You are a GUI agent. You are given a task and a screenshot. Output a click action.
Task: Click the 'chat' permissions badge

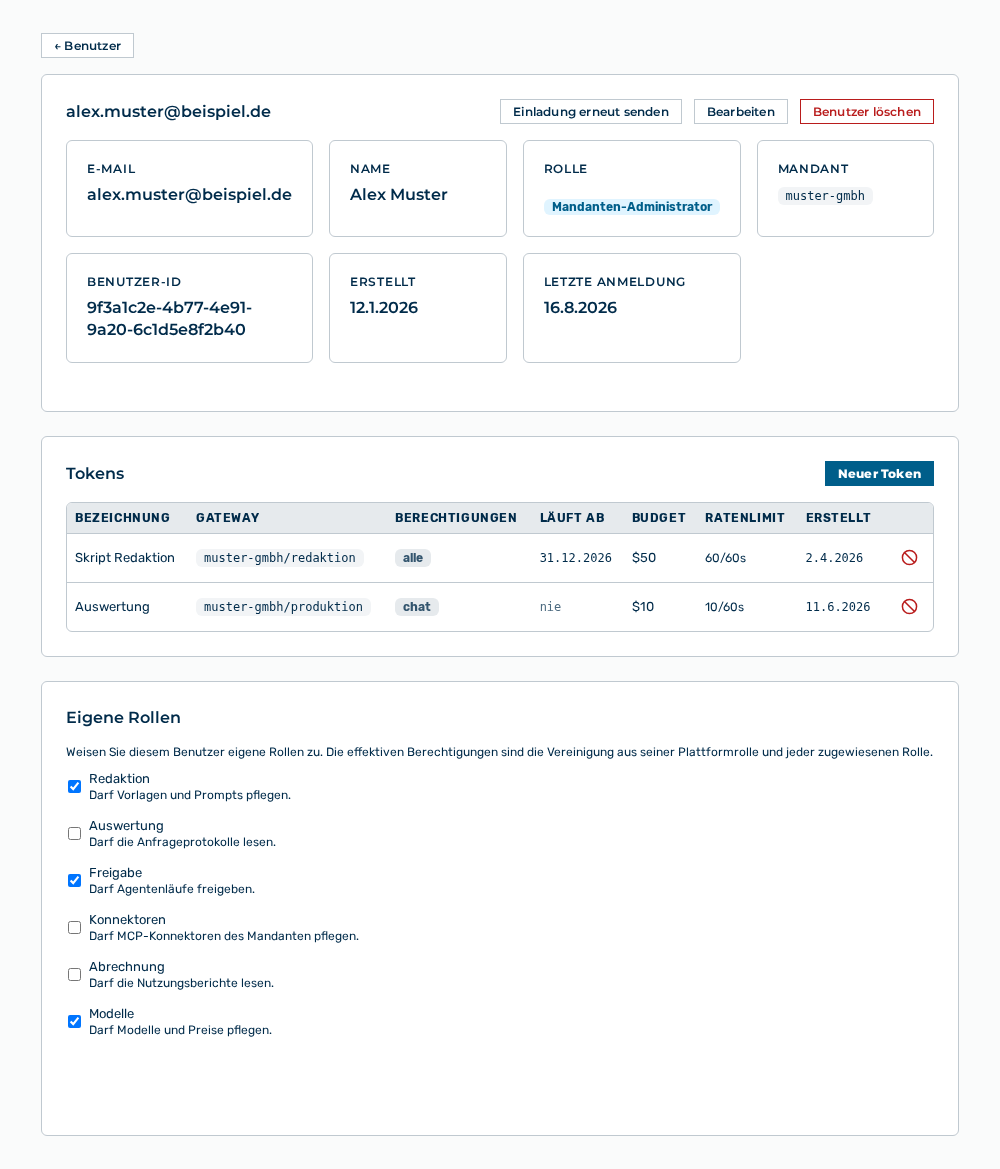pyautogui.click(x=417, y=607)
